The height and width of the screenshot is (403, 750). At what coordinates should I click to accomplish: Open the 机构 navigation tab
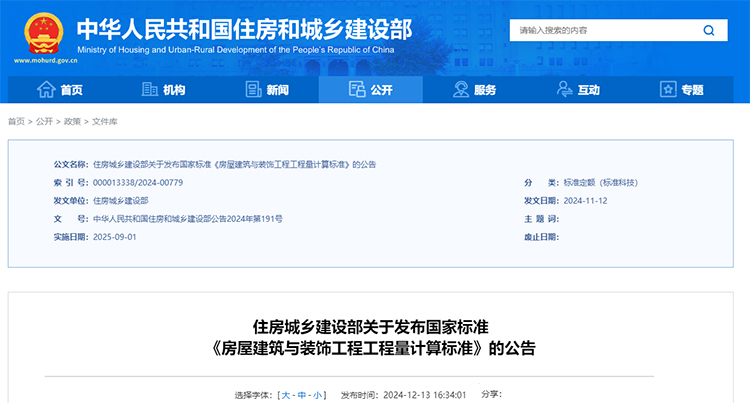tap(164, 89)
